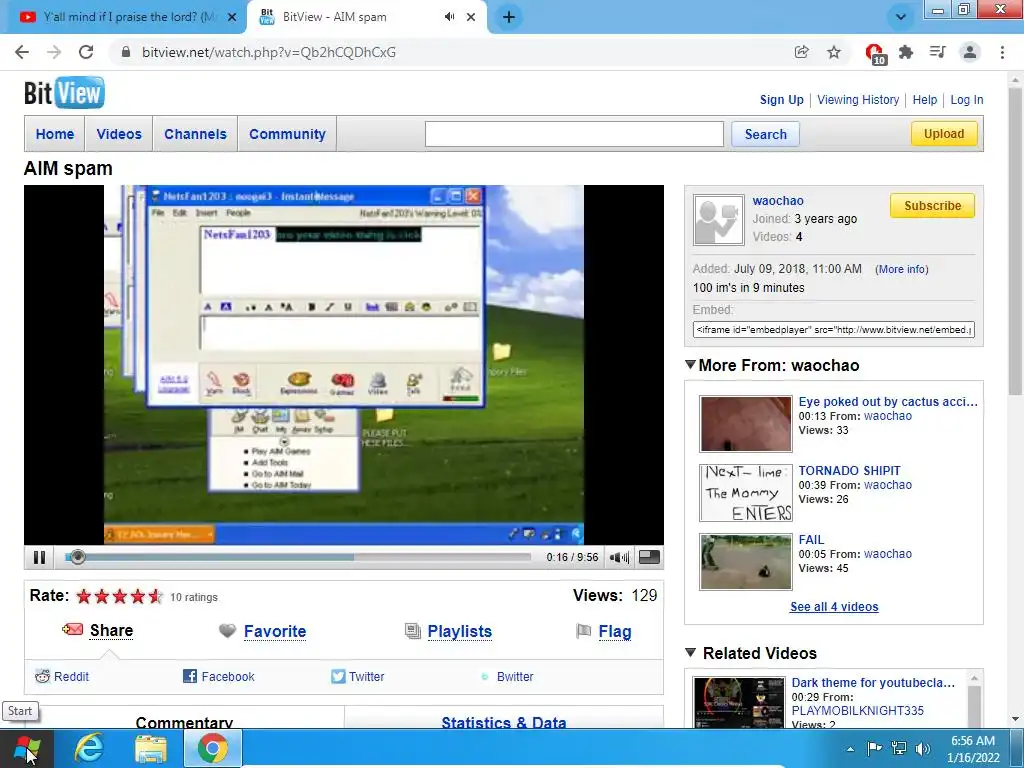The width and height of the screenshot is (1024, 768).
Task: Open the Playlists option
Action: point(459,632)
